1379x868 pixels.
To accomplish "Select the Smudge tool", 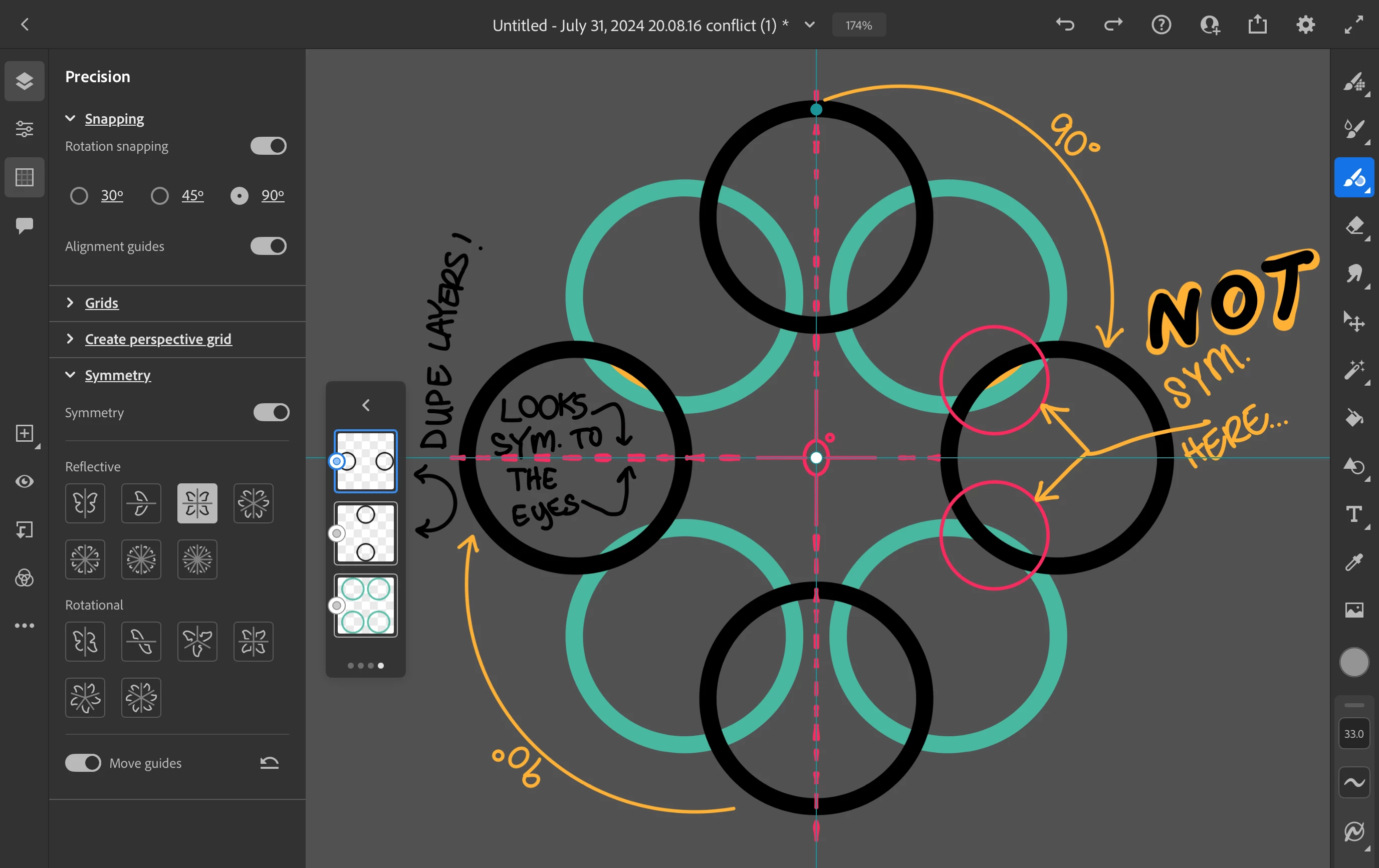I will [x=1354, y=273].
